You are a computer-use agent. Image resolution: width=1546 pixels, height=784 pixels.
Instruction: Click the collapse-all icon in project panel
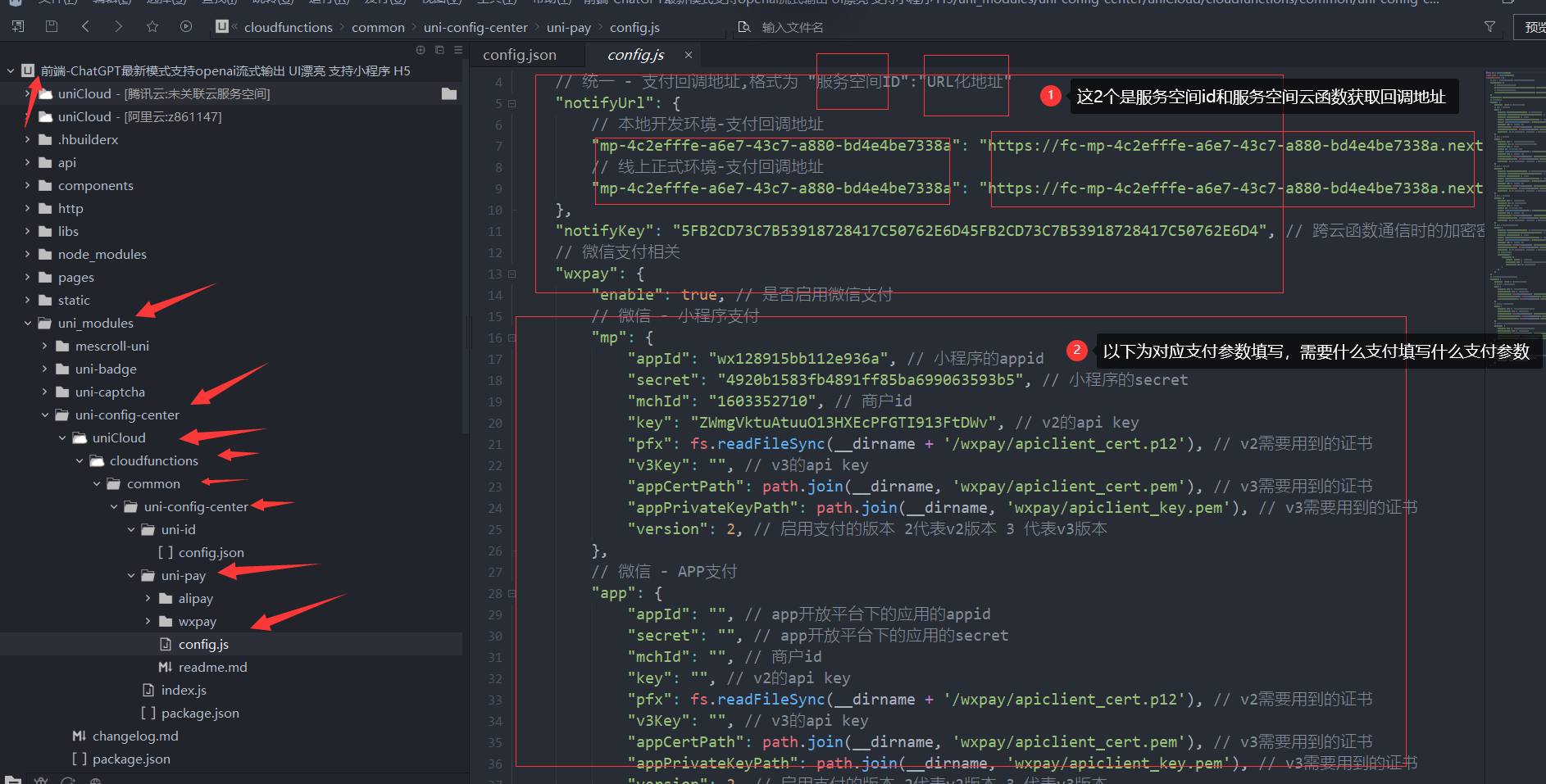point(439,50)
